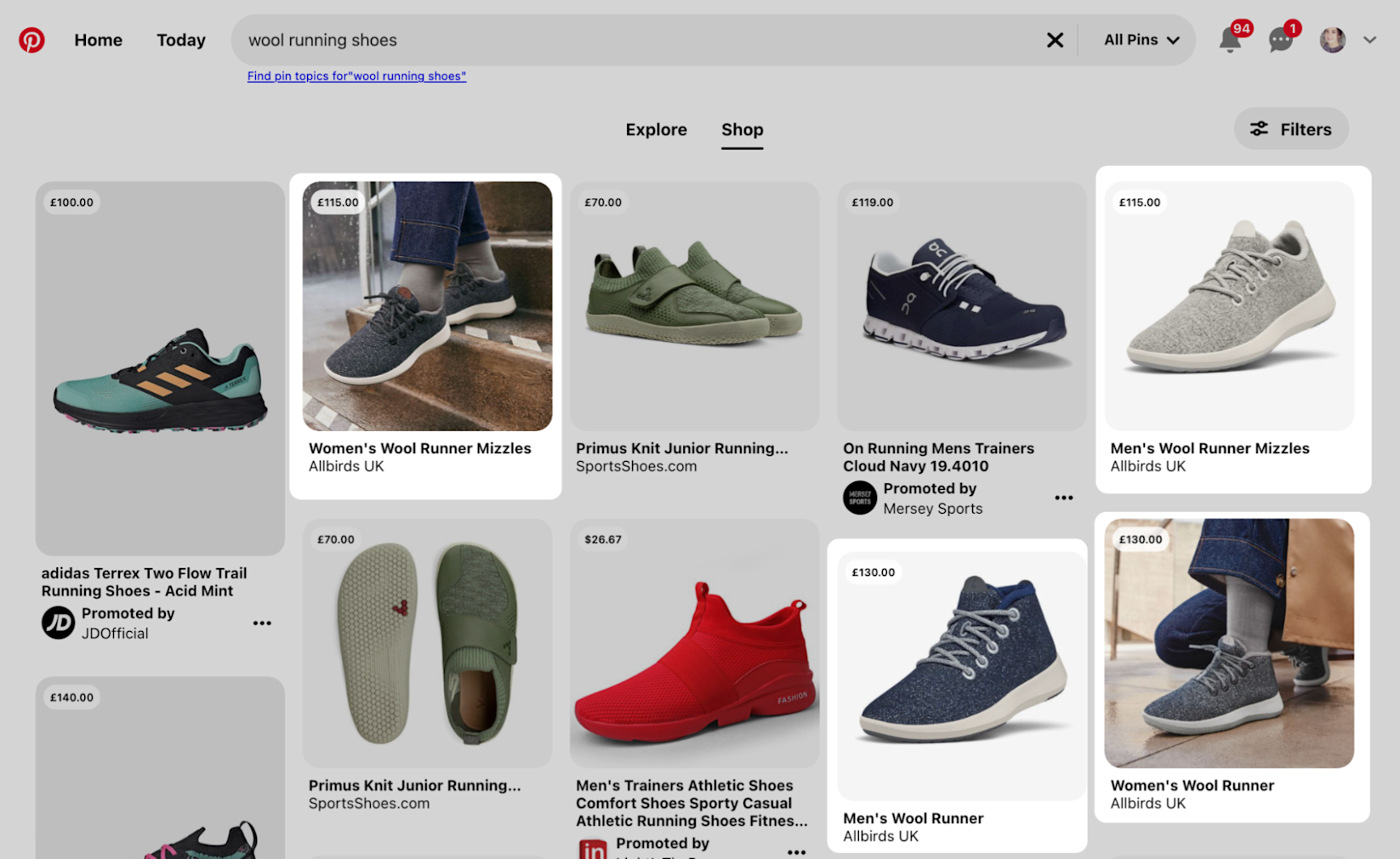1400x859 pixels.
Task: Open the Men's Wool Runner Mizzles grey shoe image
Action: click(1229, 306)
